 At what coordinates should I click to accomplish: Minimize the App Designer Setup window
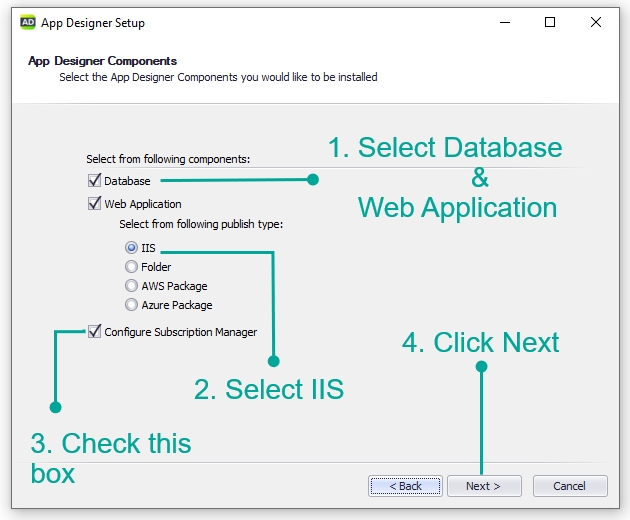[x=505, y=22]
